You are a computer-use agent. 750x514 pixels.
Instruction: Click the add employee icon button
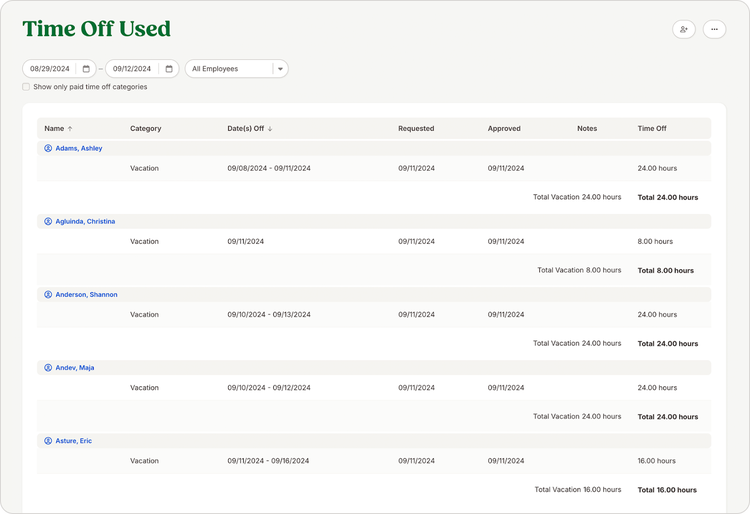tap(684, 29)
